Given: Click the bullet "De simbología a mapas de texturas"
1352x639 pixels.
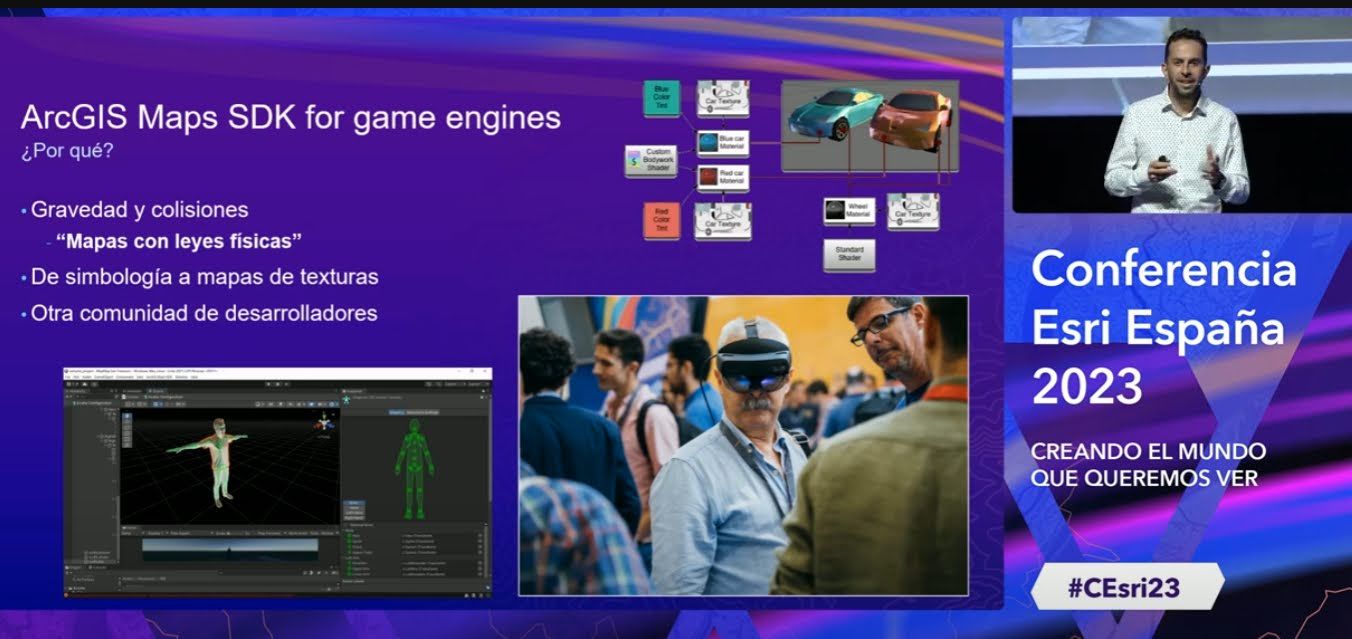Looking at the screenshot, I should tap(204, 276).
